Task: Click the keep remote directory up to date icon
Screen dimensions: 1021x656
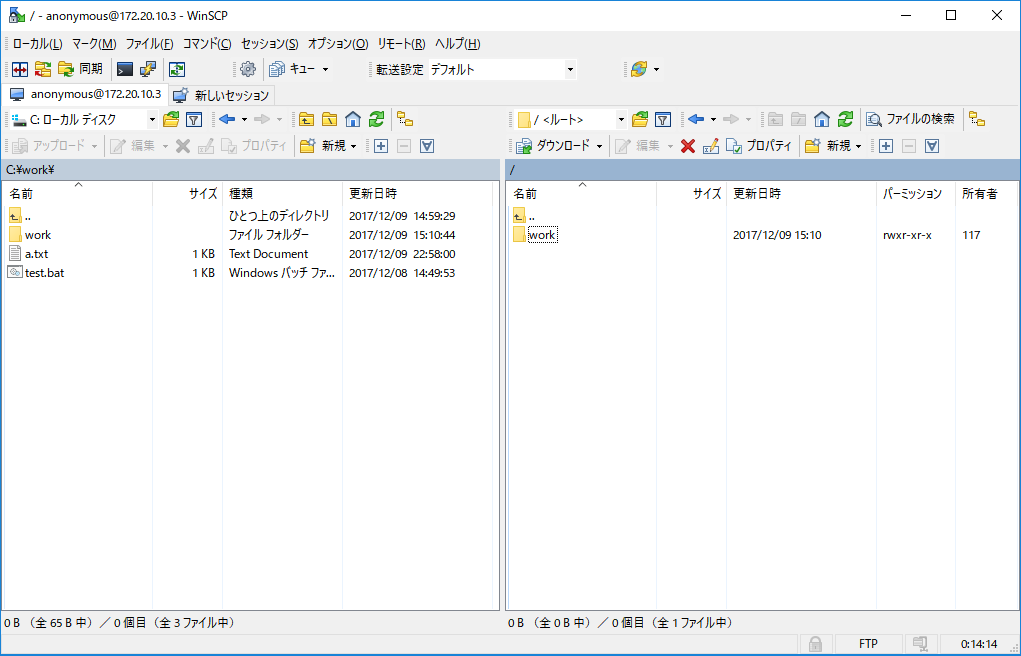Action: [x=177, y=69]
